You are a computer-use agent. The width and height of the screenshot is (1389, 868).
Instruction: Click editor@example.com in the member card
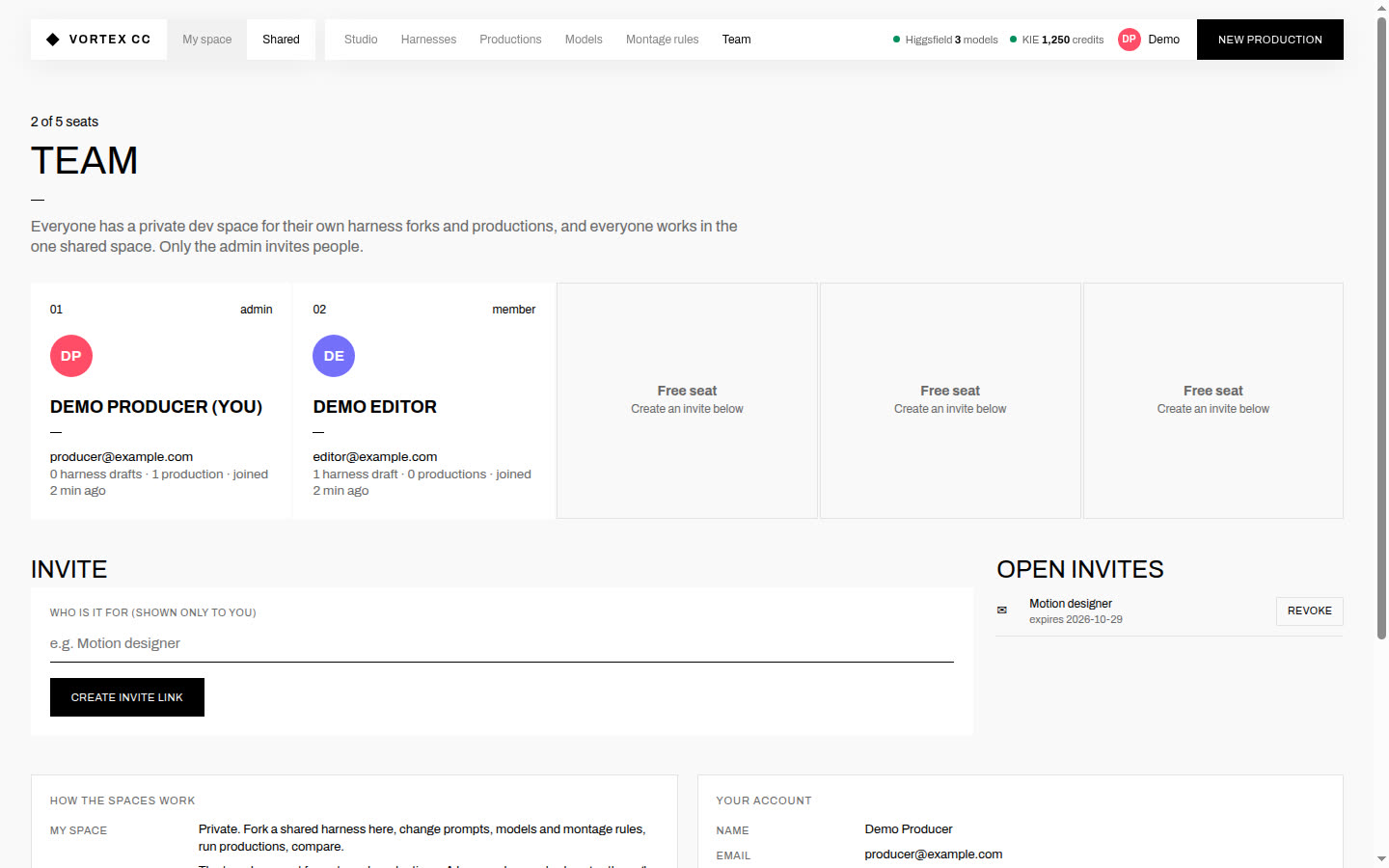tap(374, 457)
